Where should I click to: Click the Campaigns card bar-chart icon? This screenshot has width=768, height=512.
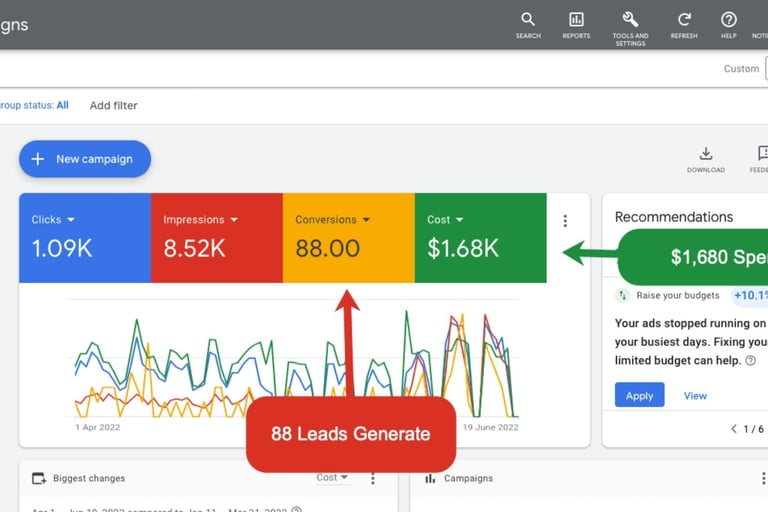coord(430,478)
